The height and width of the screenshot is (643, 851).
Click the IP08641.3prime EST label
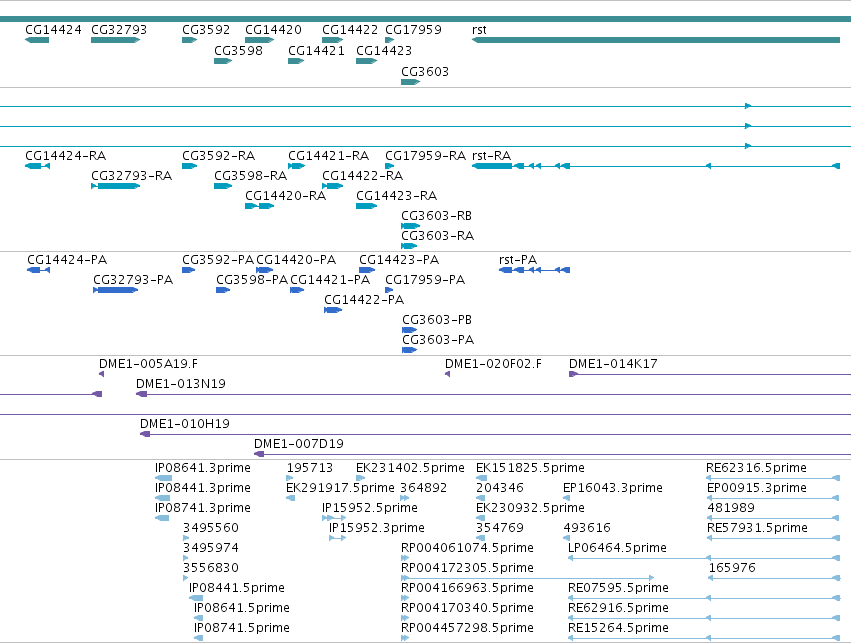click(203, 468)
